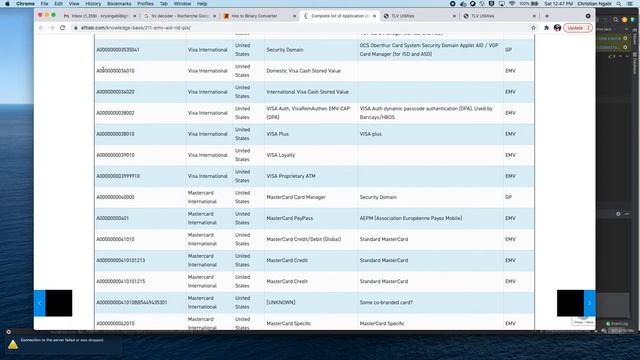Close the Hex to Binary Converter tab
Viewport: 640px width, 360px height.
pos(294,16)
